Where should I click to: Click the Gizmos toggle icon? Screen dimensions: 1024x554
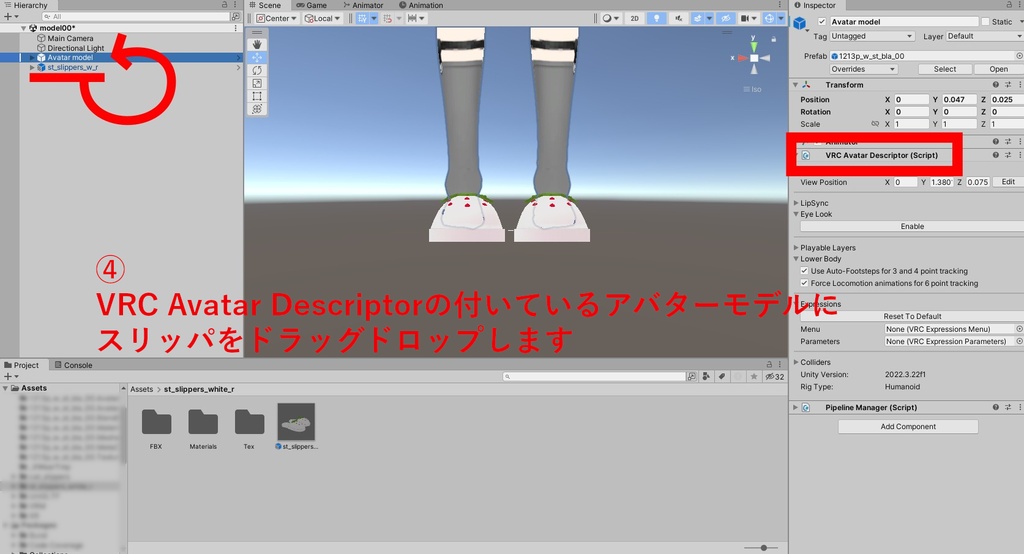coord(769,18)
